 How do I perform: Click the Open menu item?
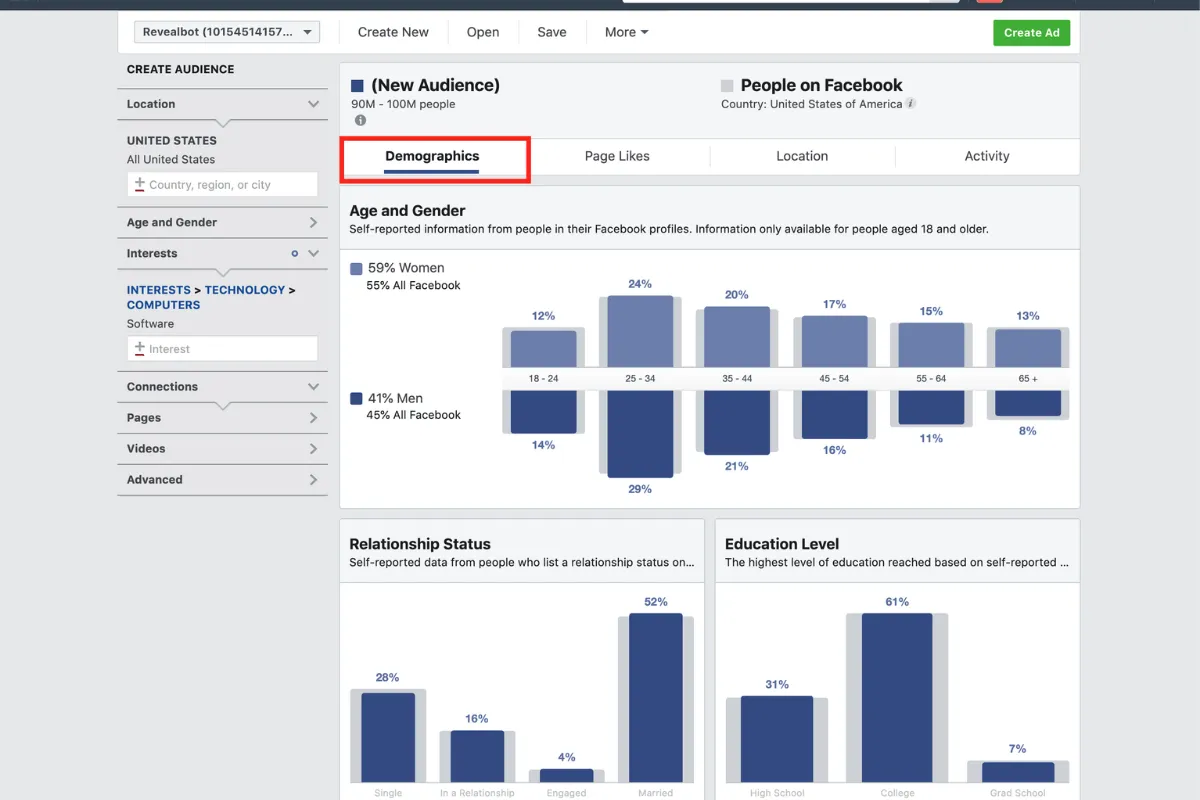click(x=483, y=32)
